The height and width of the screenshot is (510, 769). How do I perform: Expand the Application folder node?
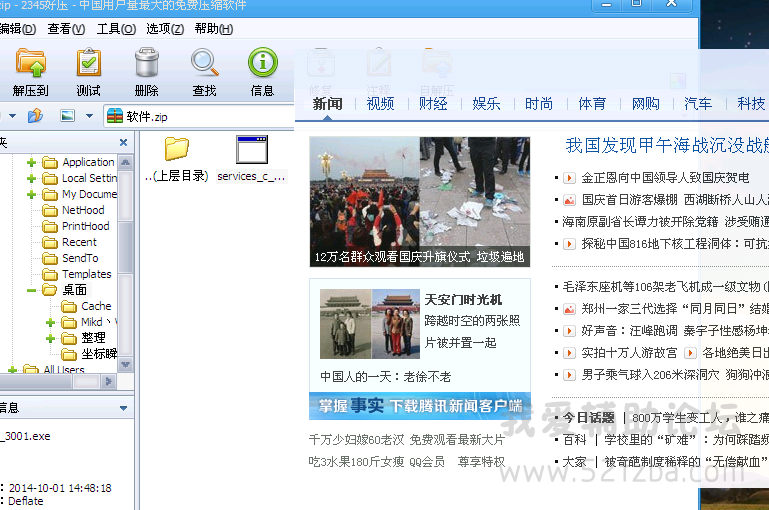pos(31,162)
